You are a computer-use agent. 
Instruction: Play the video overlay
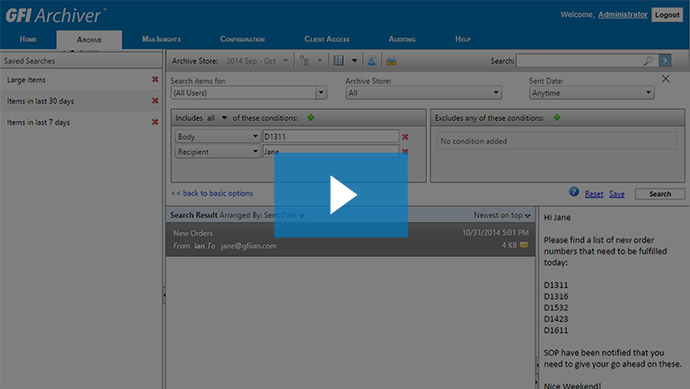click(341, 195)
